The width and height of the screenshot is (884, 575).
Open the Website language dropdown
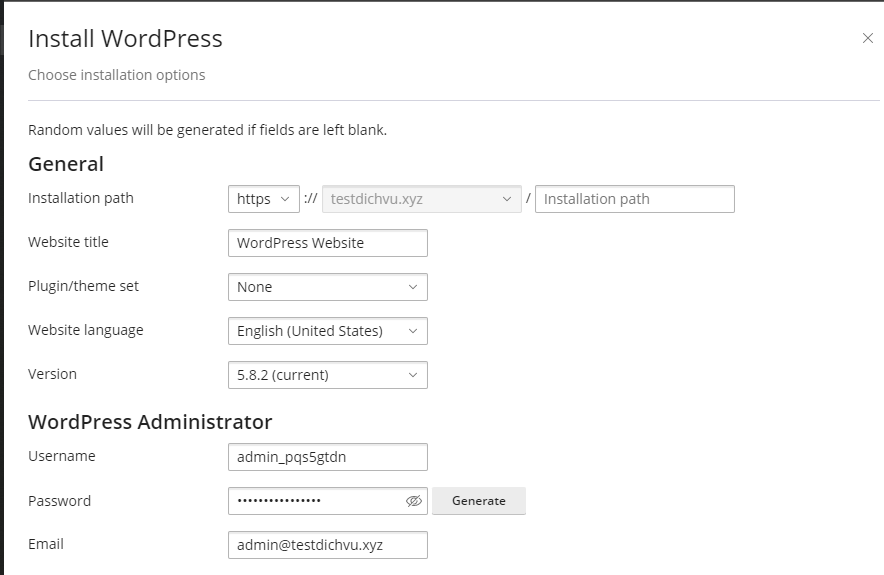(x=328, y=331)
